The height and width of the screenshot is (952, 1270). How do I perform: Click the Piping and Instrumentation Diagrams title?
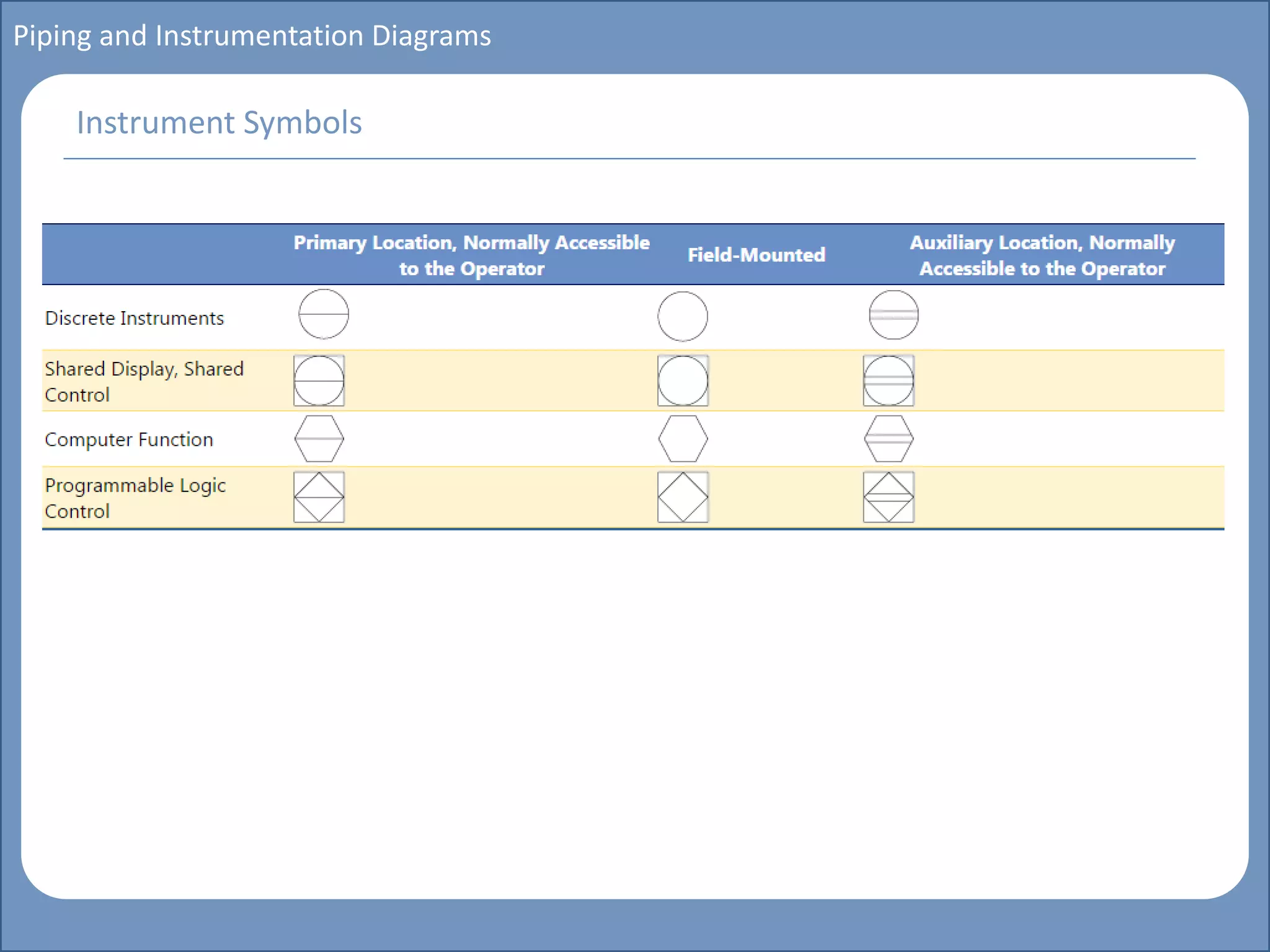point(252,36)
